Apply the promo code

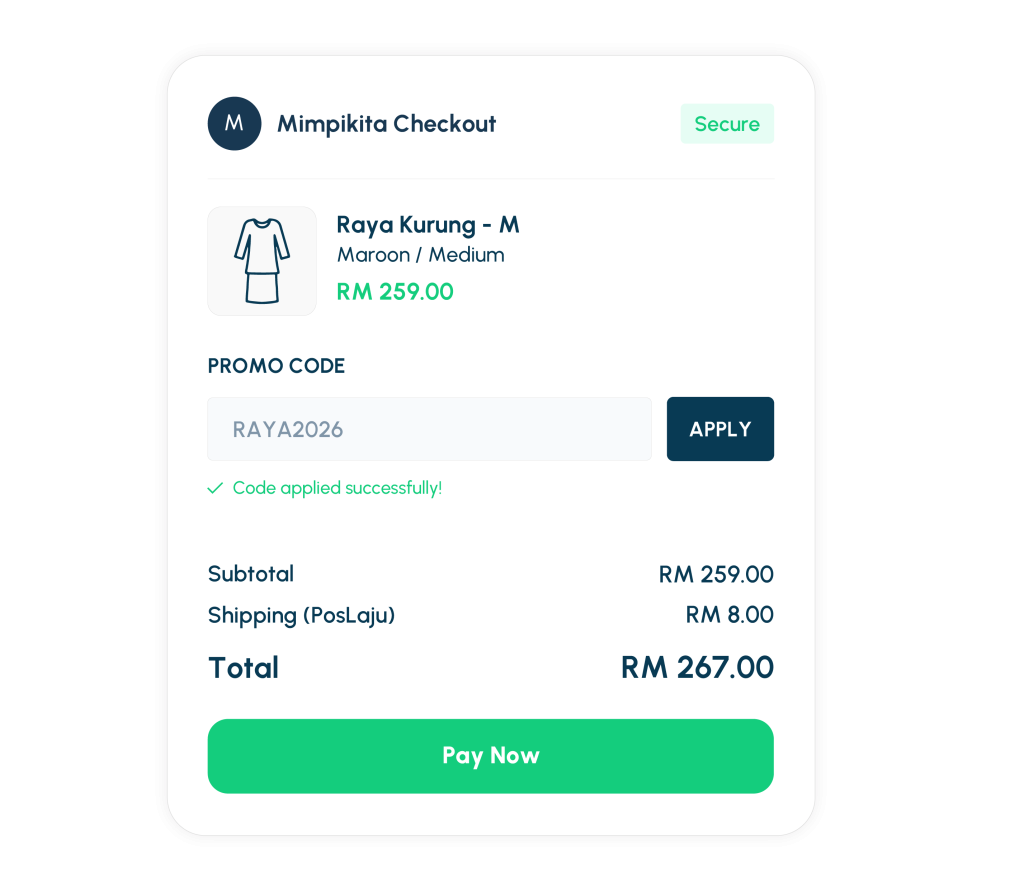(720, 429)
